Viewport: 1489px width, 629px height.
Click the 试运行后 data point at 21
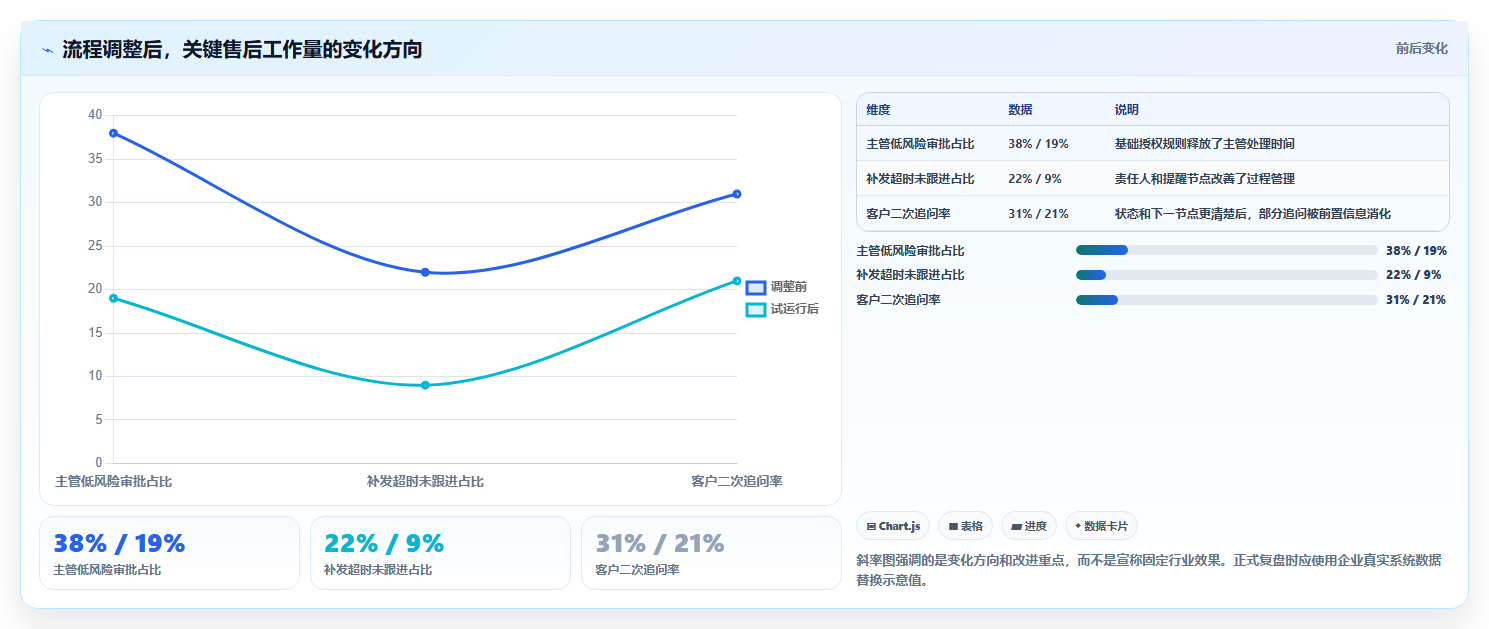click(x=737, y=281)
